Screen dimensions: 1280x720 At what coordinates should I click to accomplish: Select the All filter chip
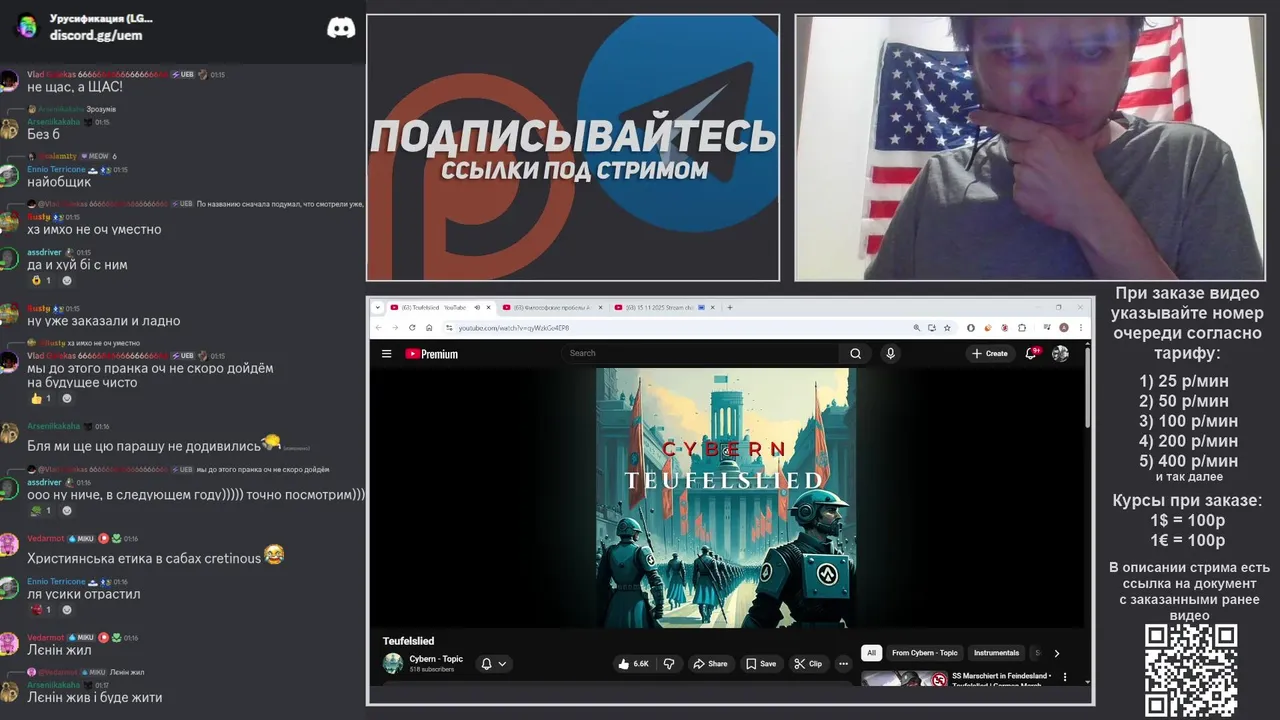coord(871,653)
